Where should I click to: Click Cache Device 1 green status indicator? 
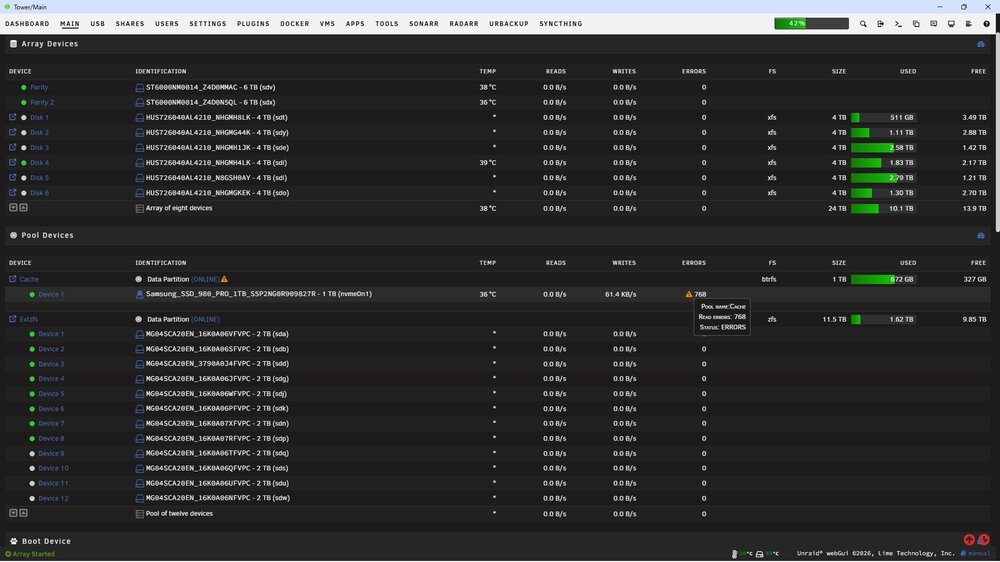pyautogui.click(x=32, y=295)
